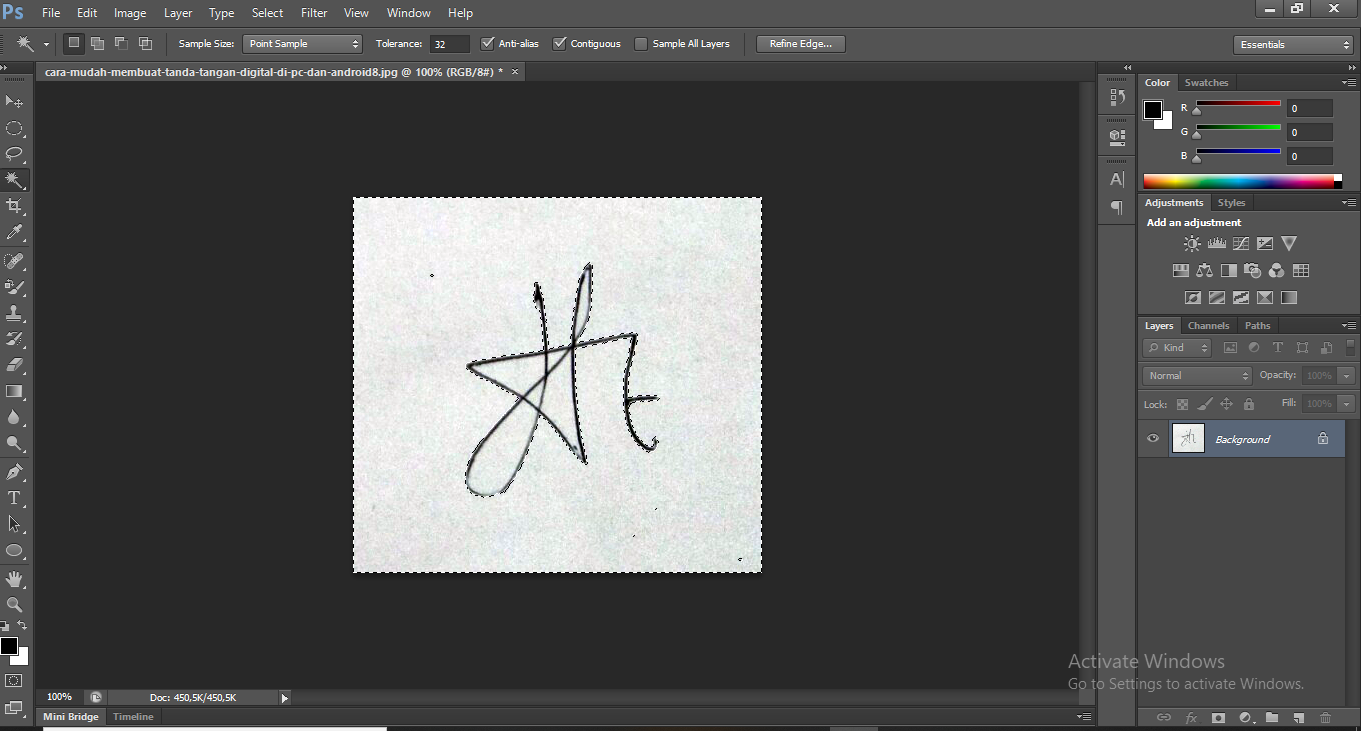
Task: Click the Levels adjustment icon
Action: click(x=1216, y=243)
